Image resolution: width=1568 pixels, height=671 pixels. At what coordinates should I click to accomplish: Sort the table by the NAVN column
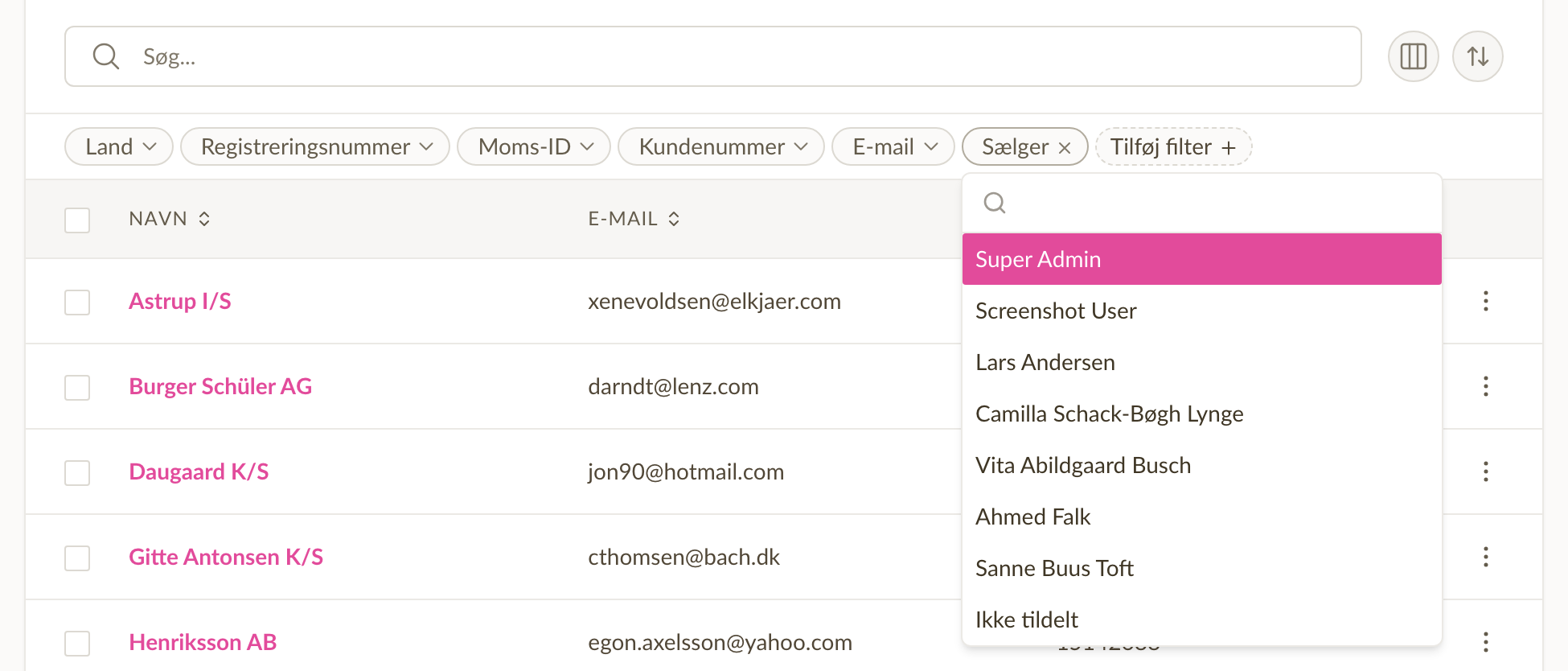170,219
